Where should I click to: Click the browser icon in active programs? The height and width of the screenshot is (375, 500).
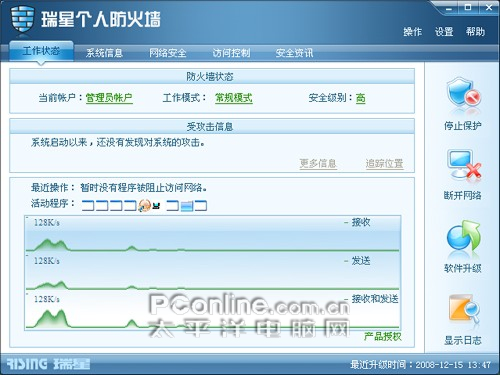[145, 206]
